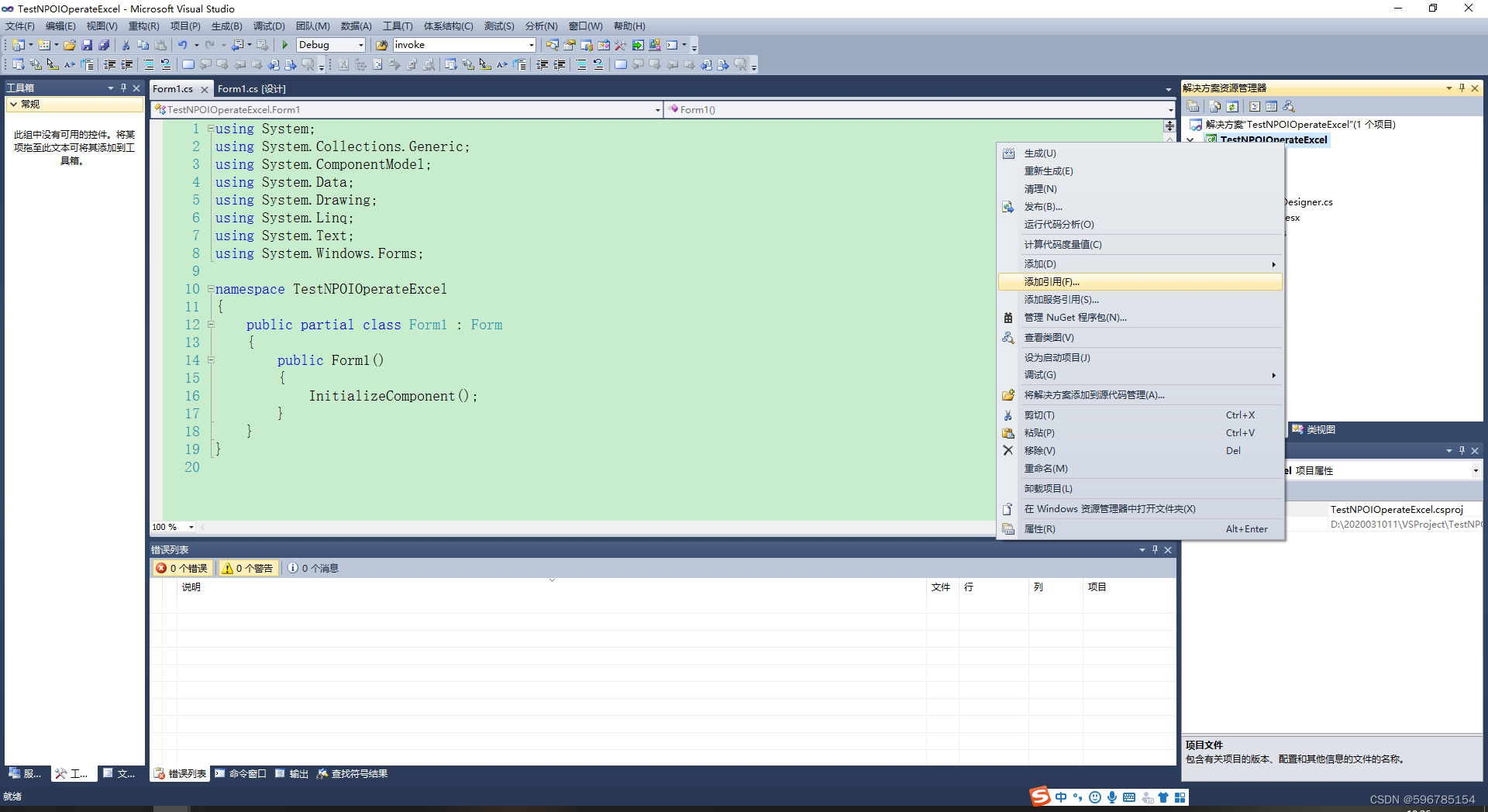Toggle auto-hide pin on Solution Explorer panel

(x=1462, y=88)
